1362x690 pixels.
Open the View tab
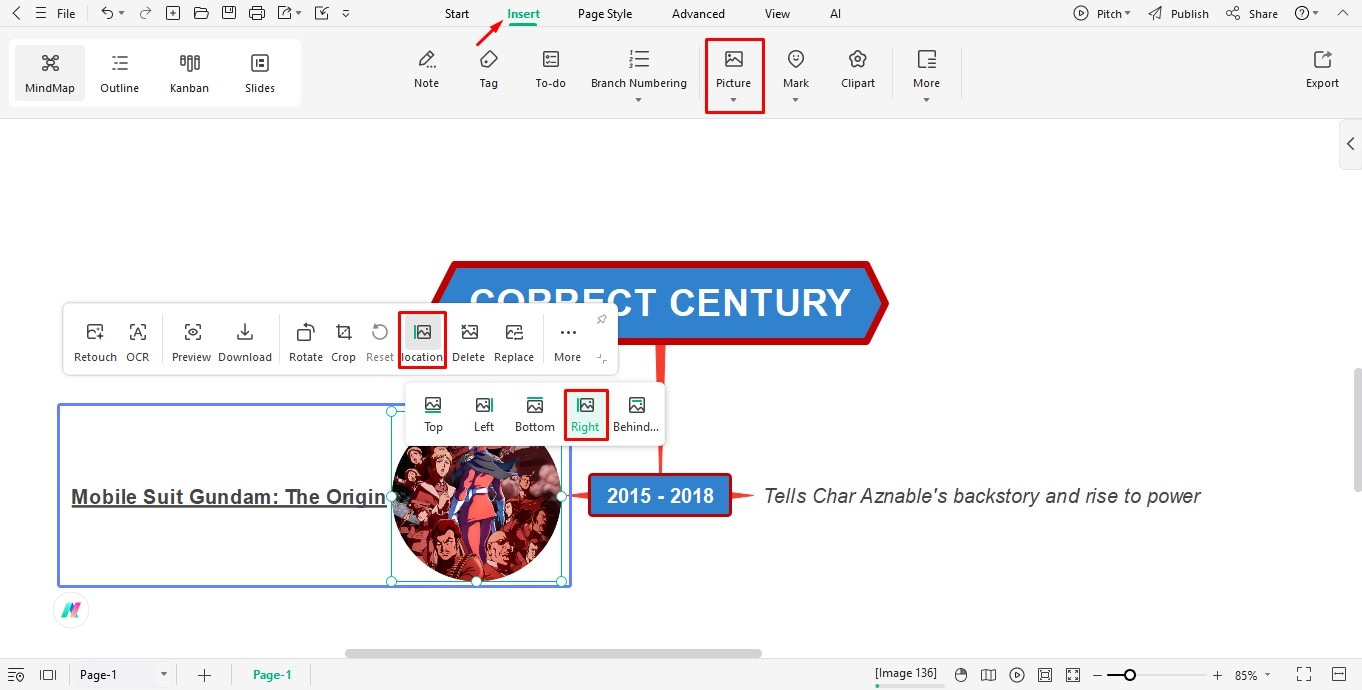pos(777,14)
